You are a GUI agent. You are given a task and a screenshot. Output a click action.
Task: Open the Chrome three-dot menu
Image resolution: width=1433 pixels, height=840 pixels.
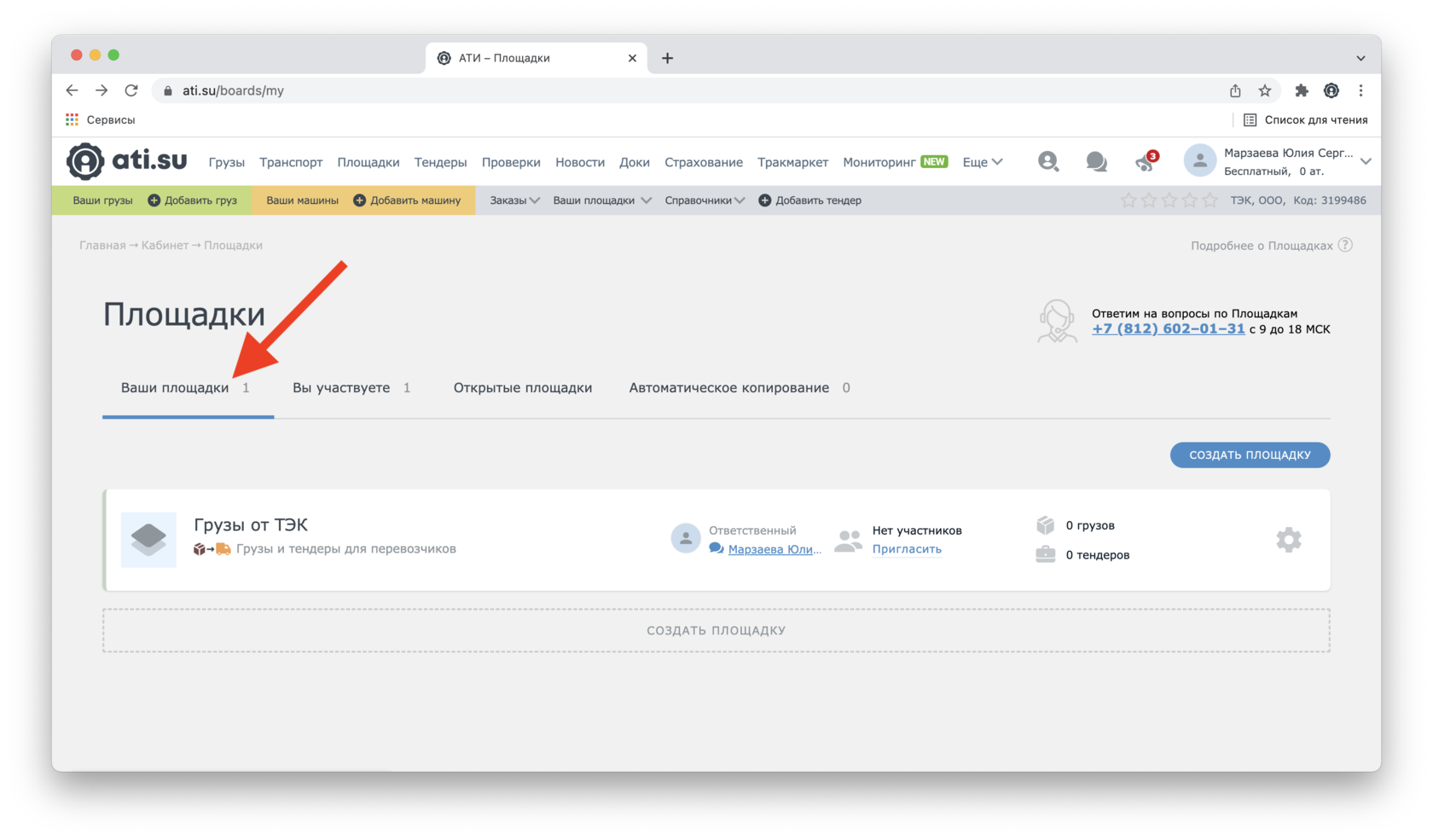(x=1360, y=90)
